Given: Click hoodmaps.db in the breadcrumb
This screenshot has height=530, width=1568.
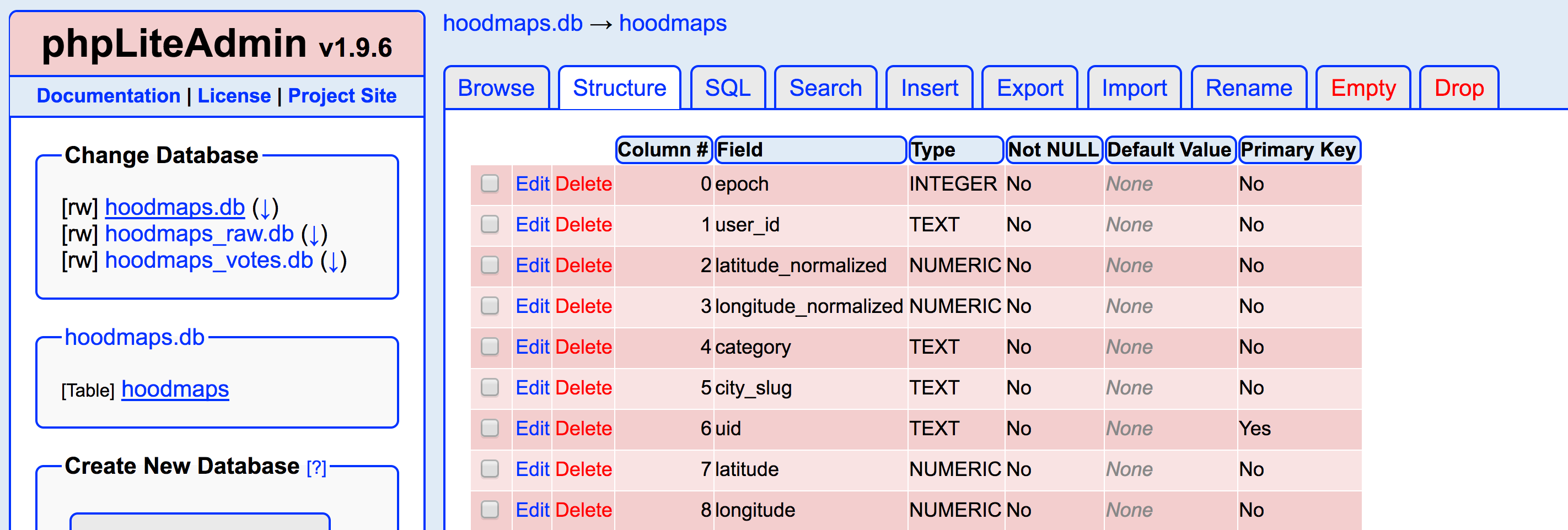Looking at the screenshot, I should pos(513,23).
